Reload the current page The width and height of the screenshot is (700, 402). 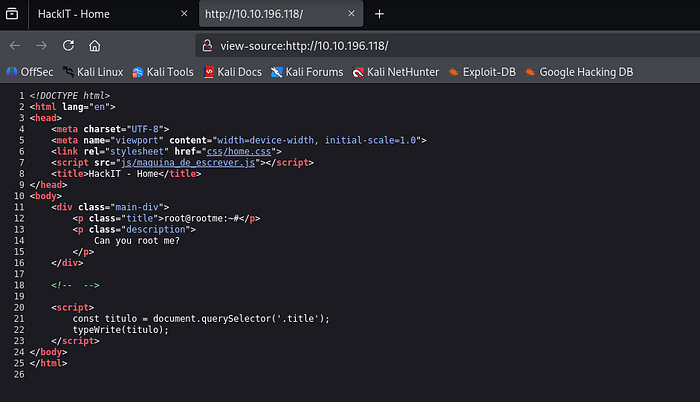(68, 46)
